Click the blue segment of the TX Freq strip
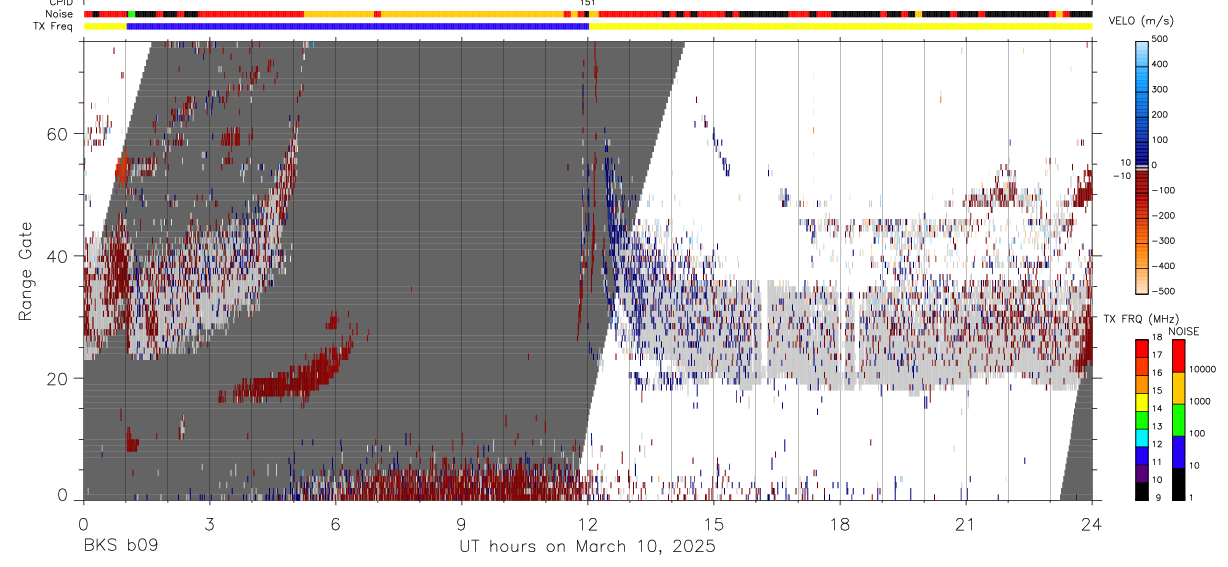Screen dimensions: 1228x567 pyautogui.click(x=358, y=26)
